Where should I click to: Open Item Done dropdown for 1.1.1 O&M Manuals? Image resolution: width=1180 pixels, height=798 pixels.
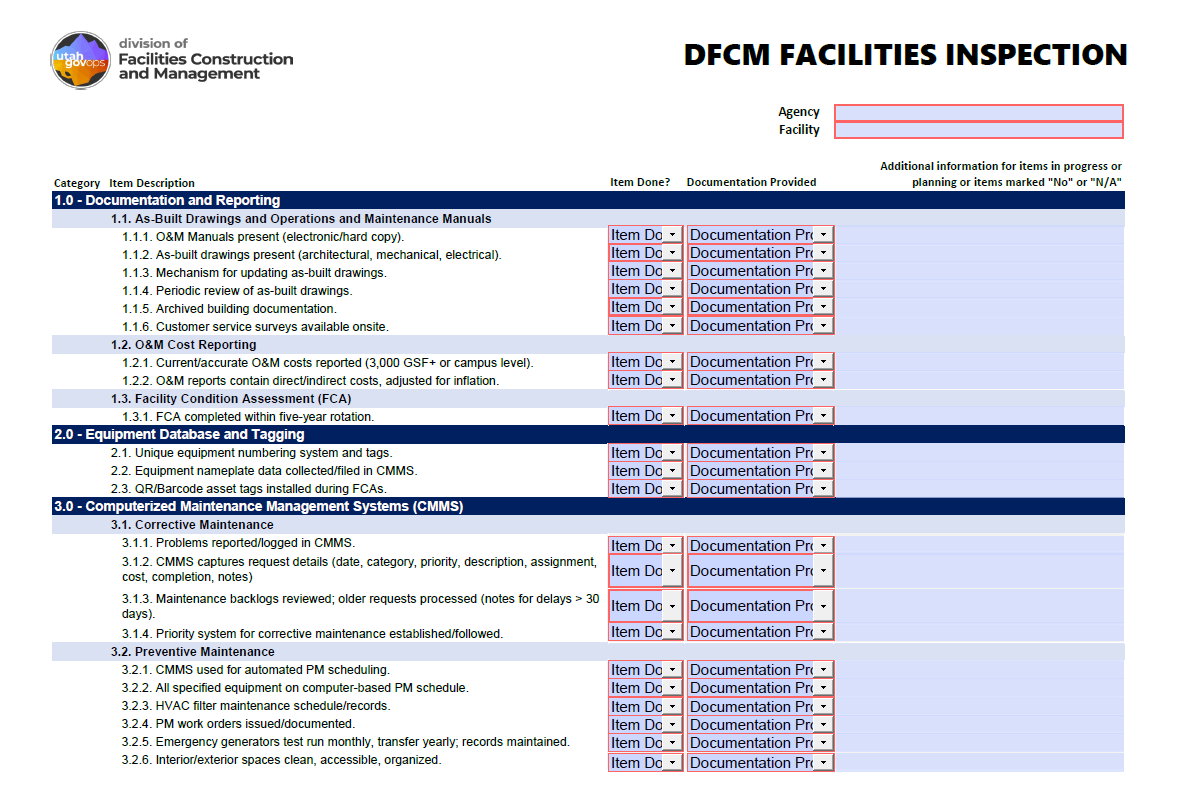[x=646, y=235]
